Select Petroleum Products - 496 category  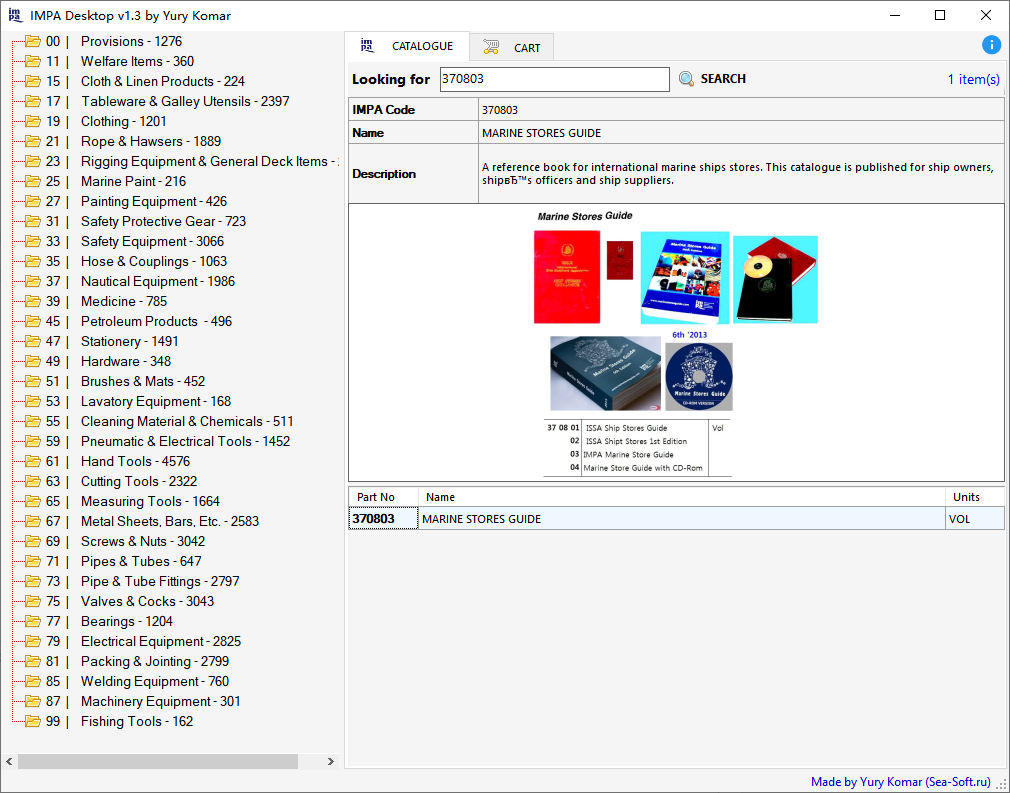[x=157, y=321]
